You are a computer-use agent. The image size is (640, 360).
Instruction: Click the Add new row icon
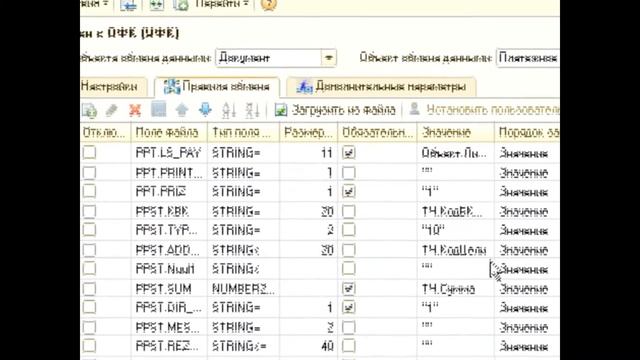pyautogui.click(x=89, y=110)
